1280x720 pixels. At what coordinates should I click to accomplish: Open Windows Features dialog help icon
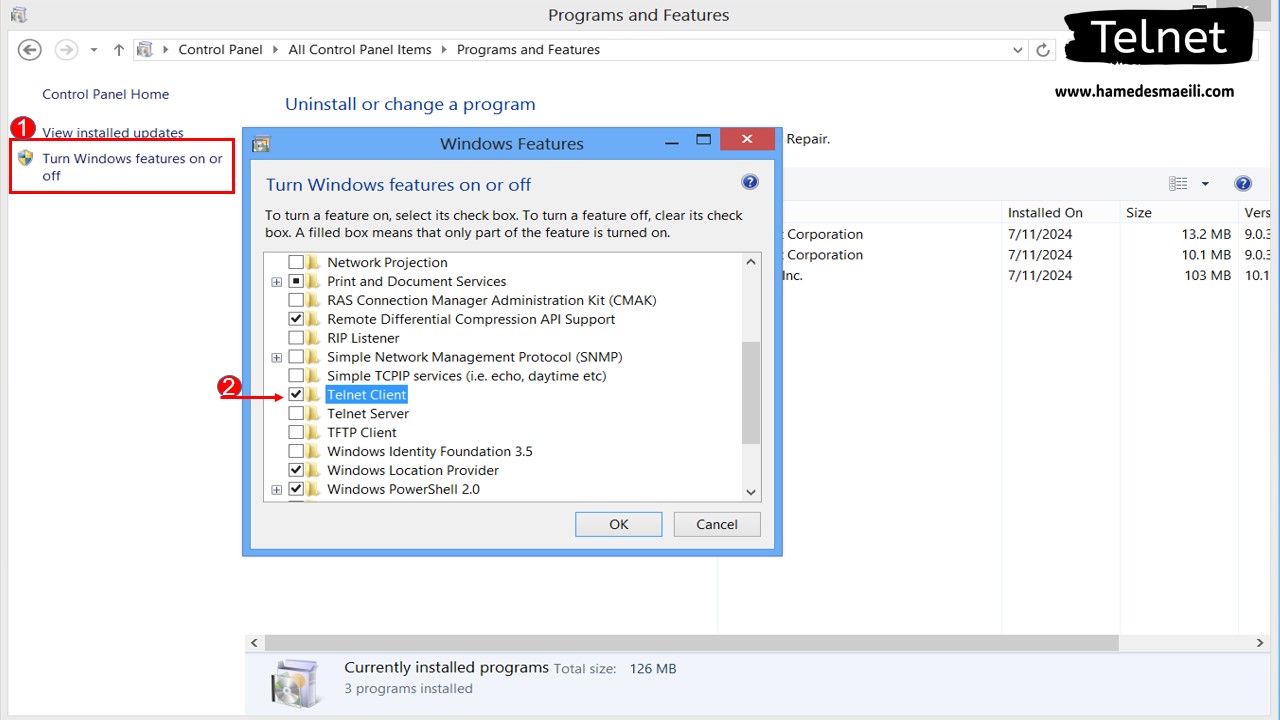coord(750,182)
